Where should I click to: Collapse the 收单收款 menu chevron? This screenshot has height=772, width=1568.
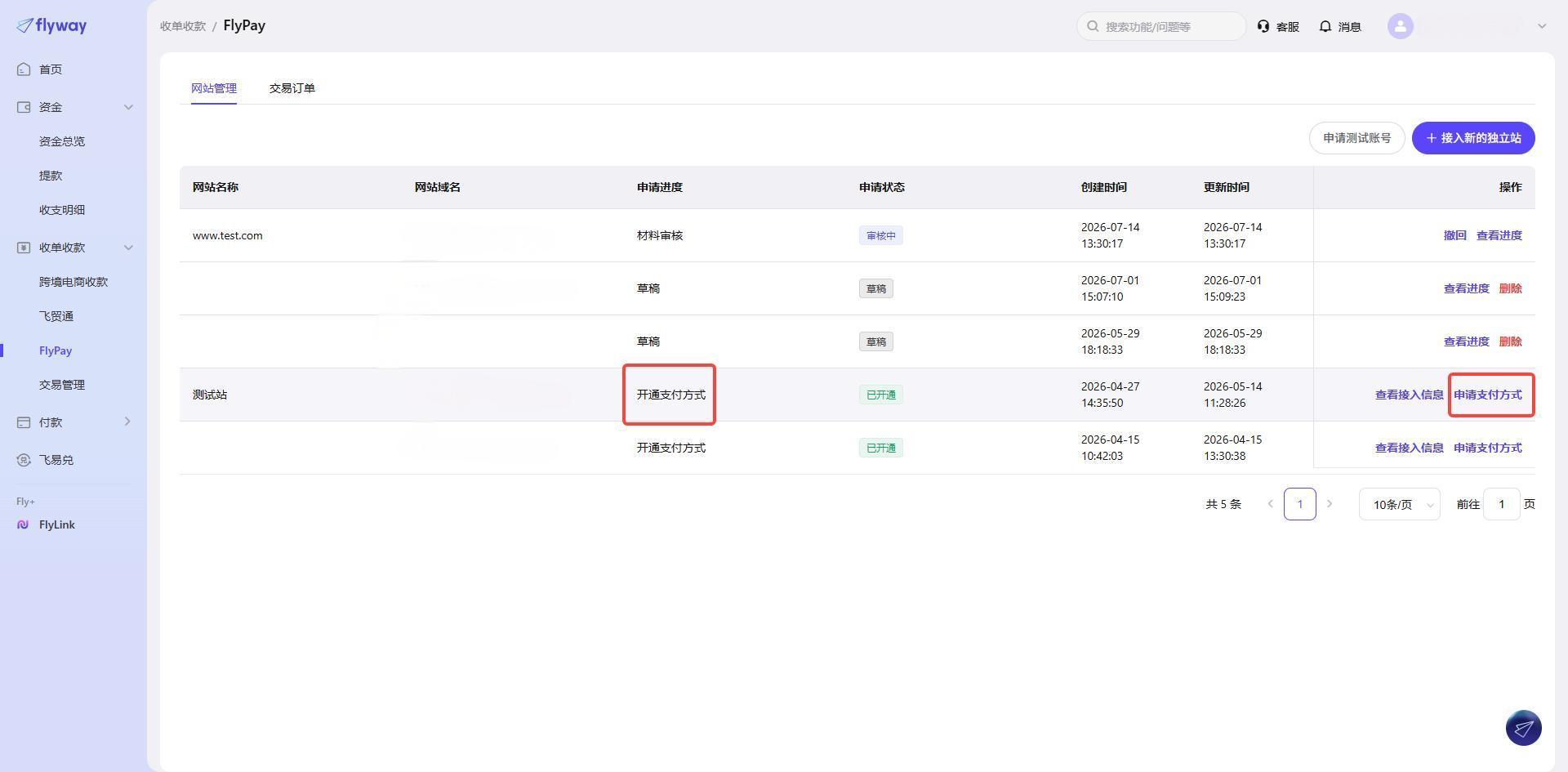tap(128, 248)
